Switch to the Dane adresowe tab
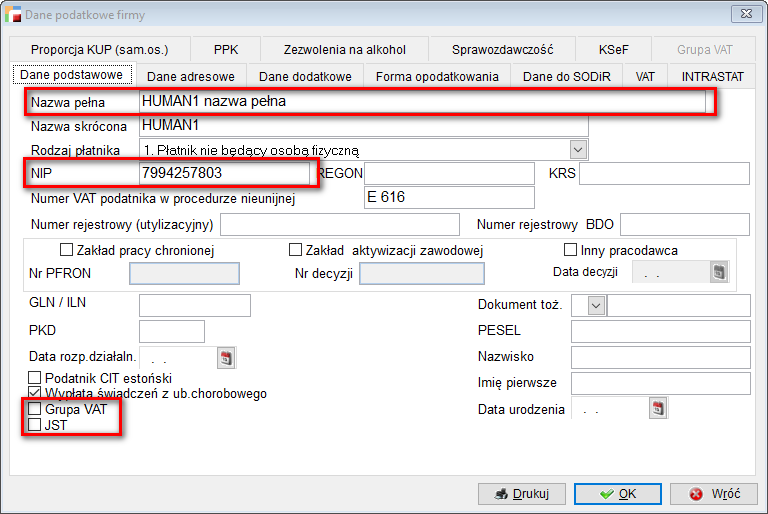This screenshot has height=514, width=768. click(x=191, y=76)
